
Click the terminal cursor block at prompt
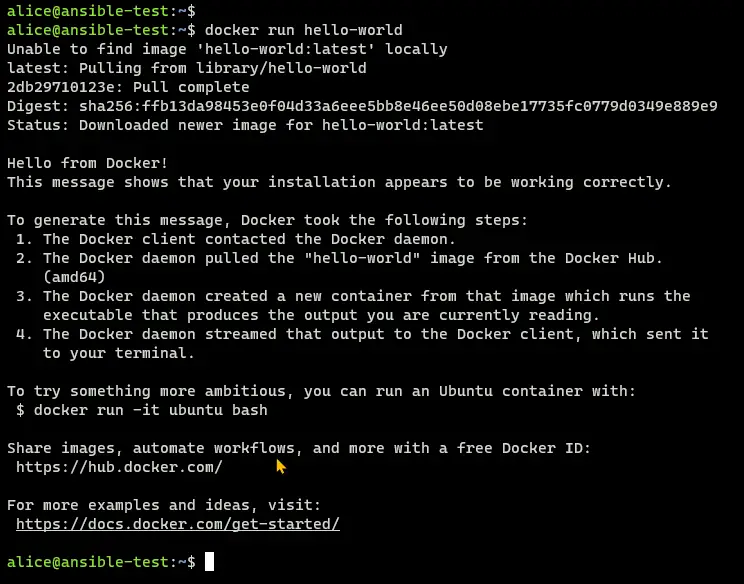[209, 562]
